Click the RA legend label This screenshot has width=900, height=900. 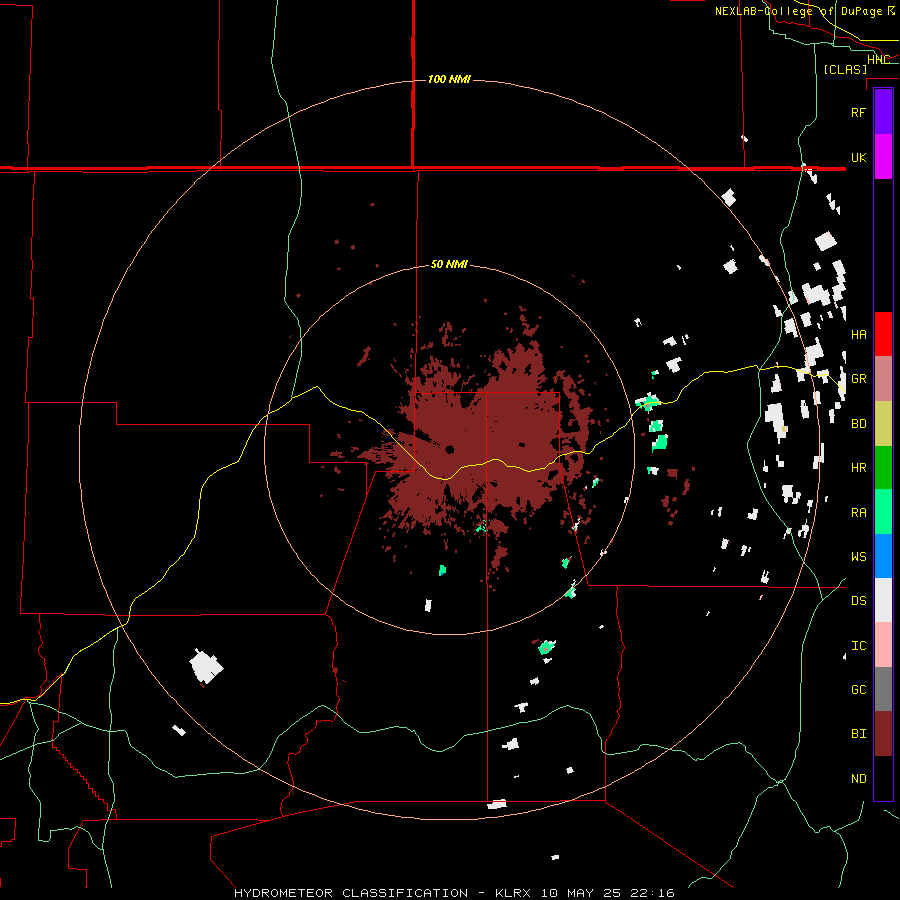click(858, 512)
